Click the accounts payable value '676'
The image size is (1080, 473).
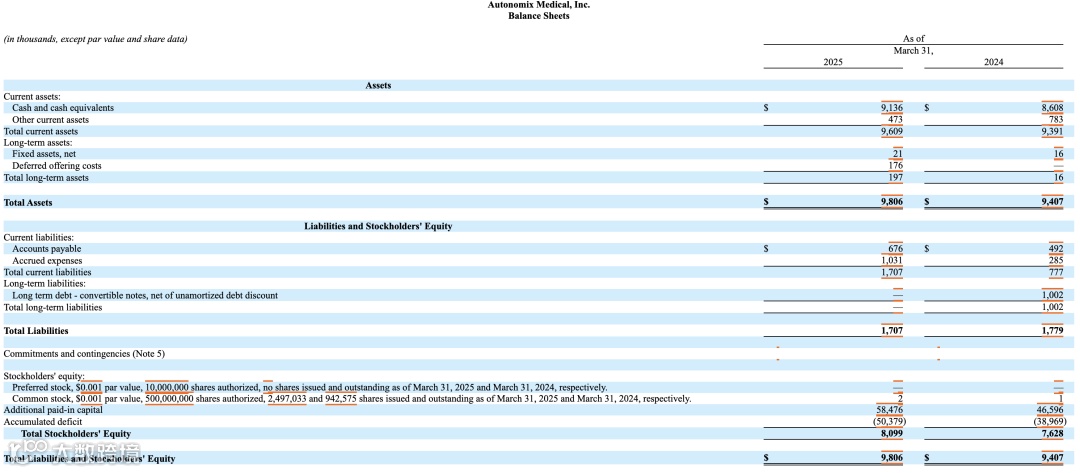coord(895,249)
